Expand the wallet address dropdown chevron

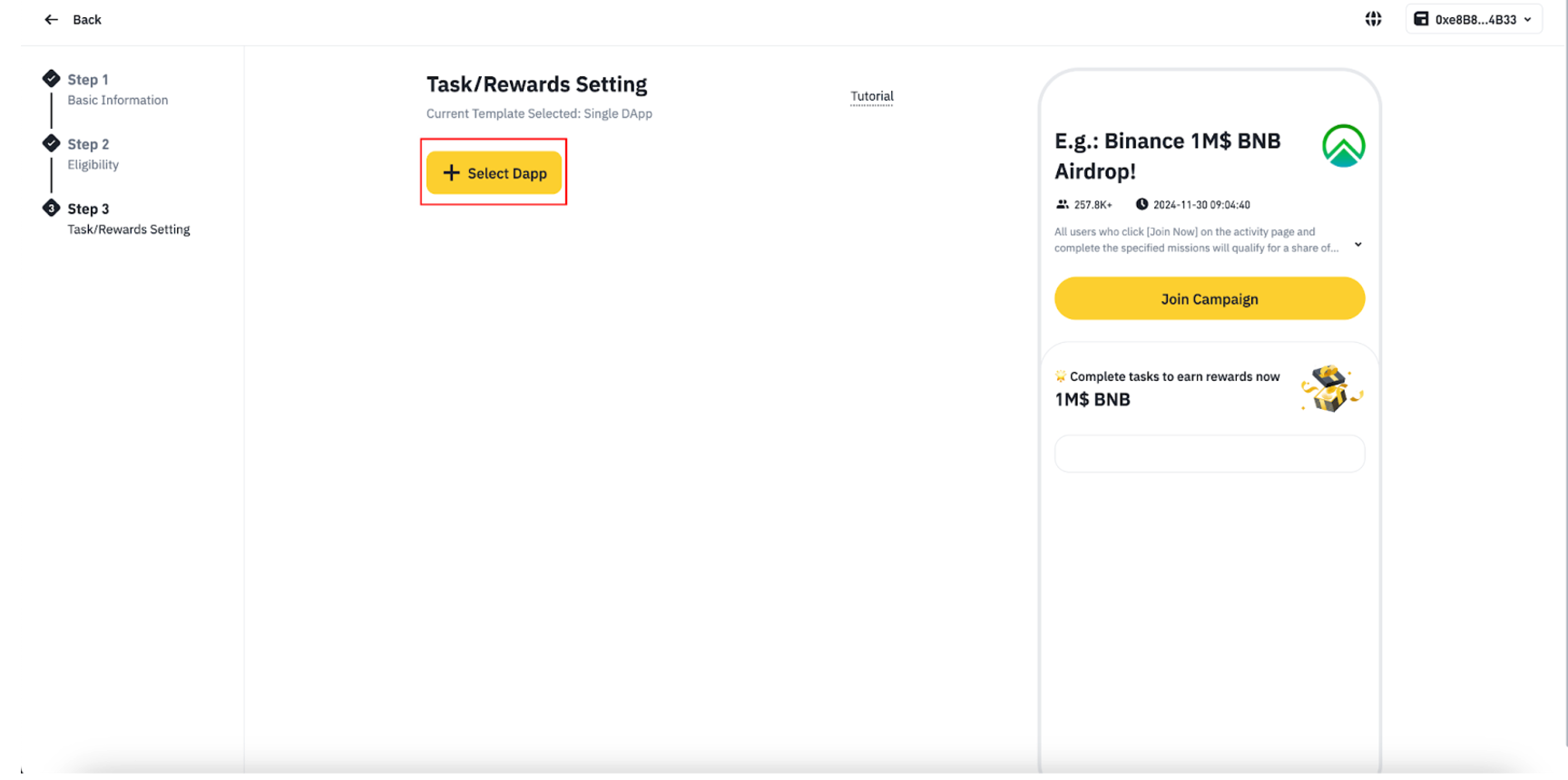click(x=1528, y=19)
